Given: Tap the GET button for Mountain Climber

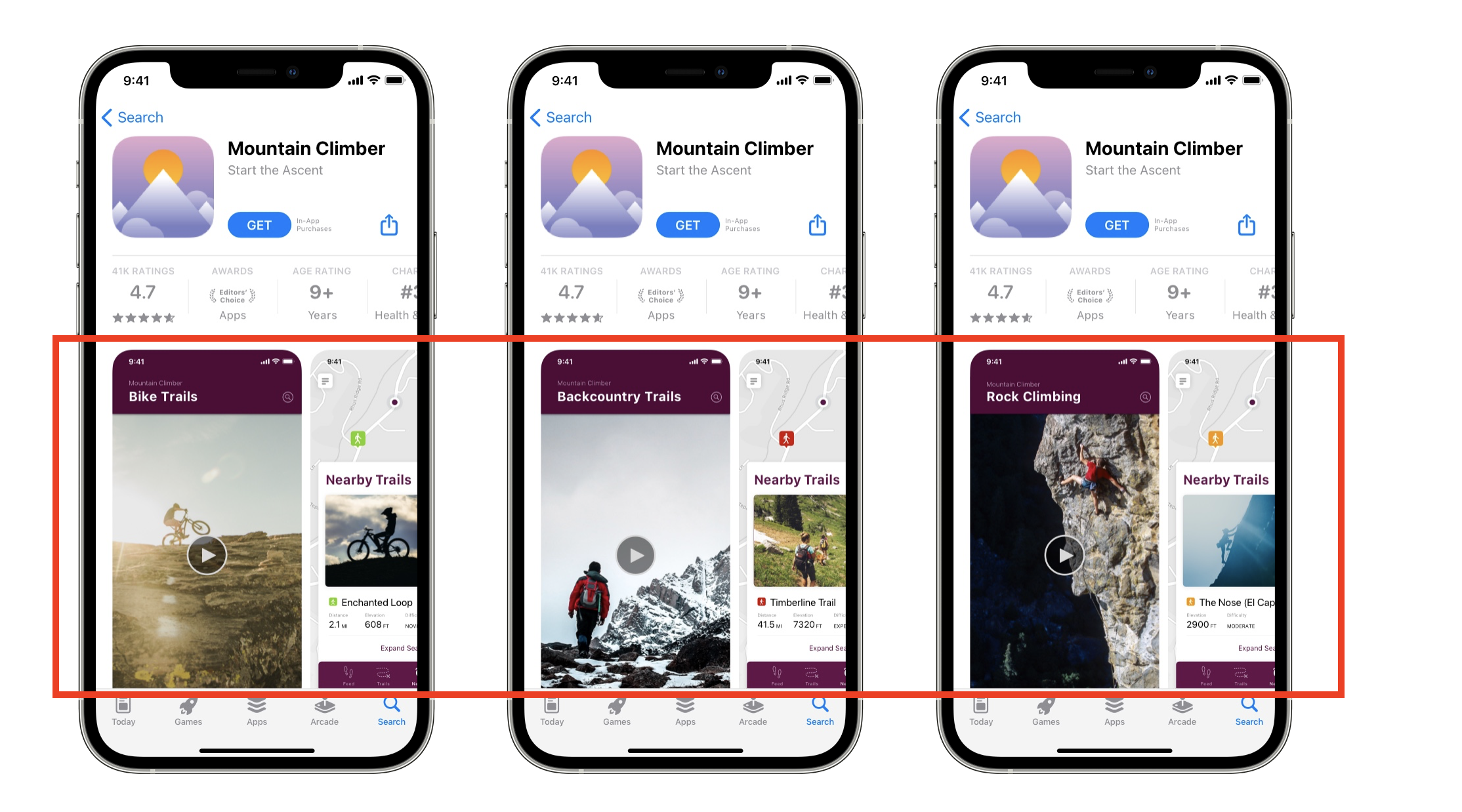Looking at the screenshot, I should 257,225.
